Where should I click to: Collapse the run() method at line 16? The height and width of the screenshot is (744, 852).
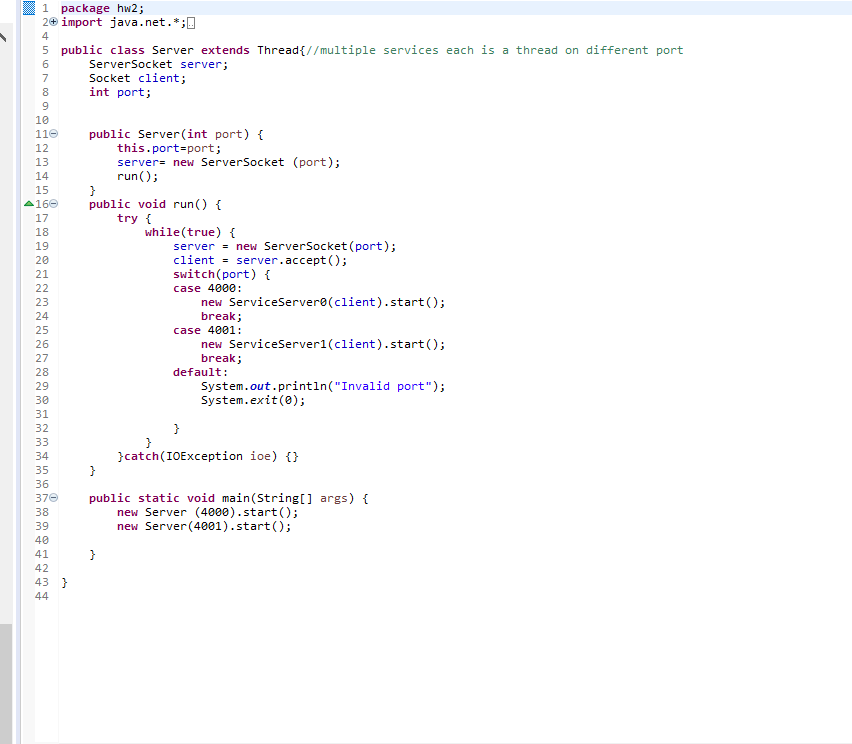pos(53,203)
